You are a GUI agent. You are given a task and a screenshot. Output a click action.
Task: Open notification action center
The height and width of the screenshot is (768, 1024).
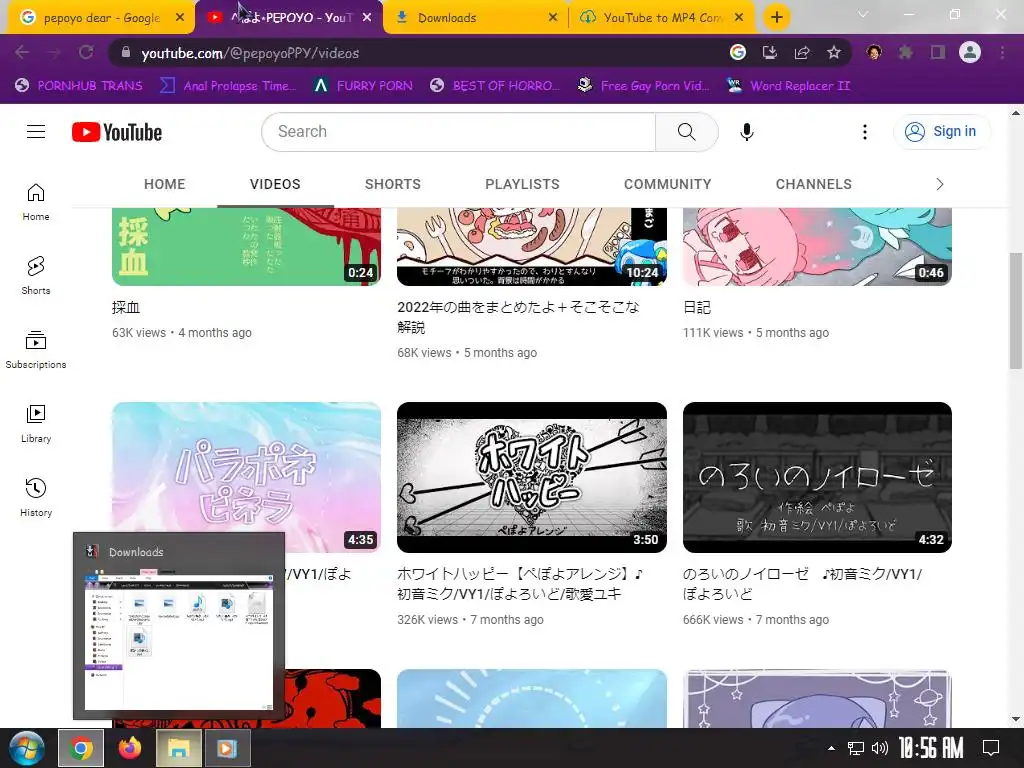(x=991, y=748)
